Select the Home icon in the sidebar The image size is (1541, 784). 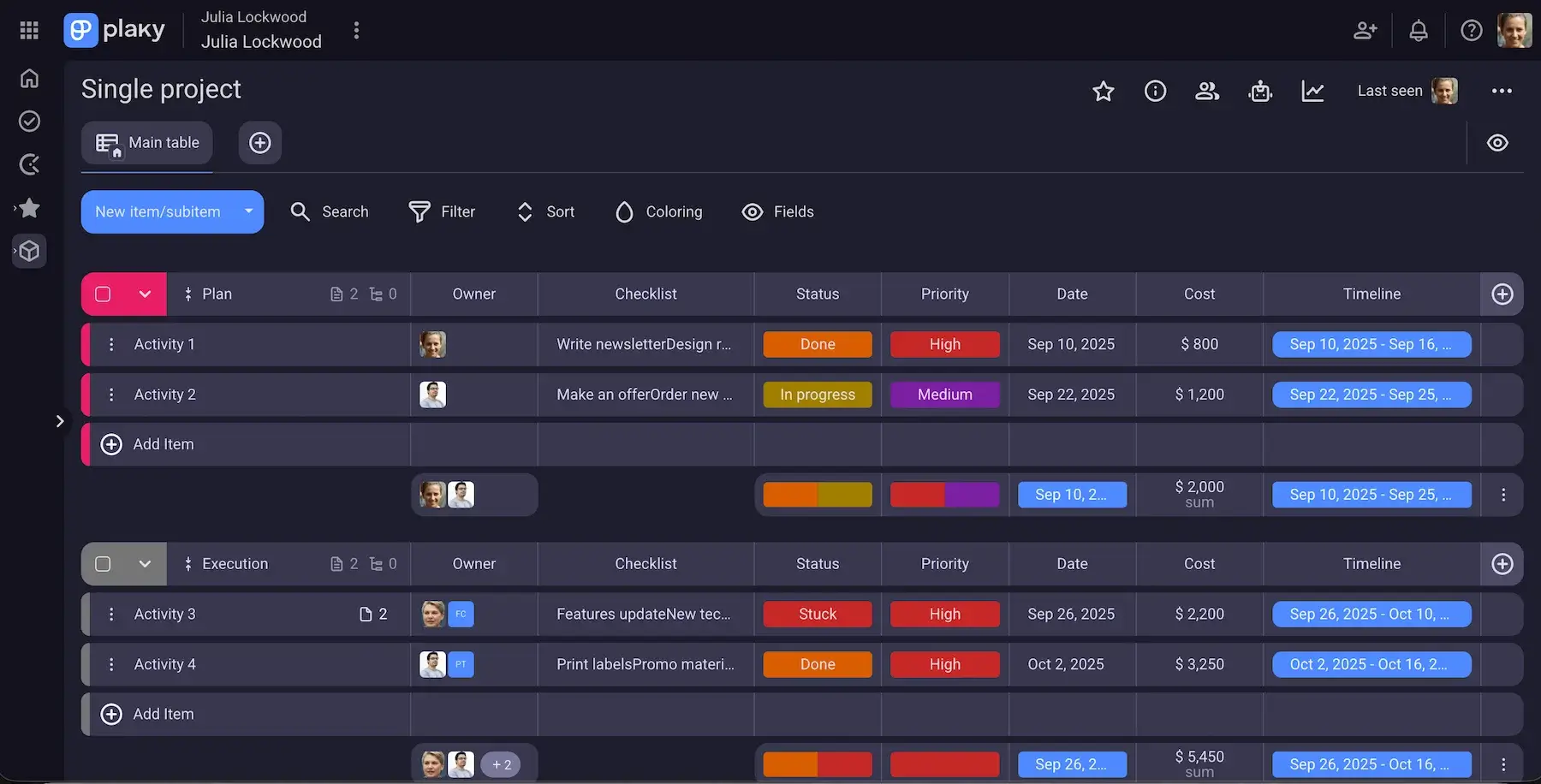coord(28,78)
